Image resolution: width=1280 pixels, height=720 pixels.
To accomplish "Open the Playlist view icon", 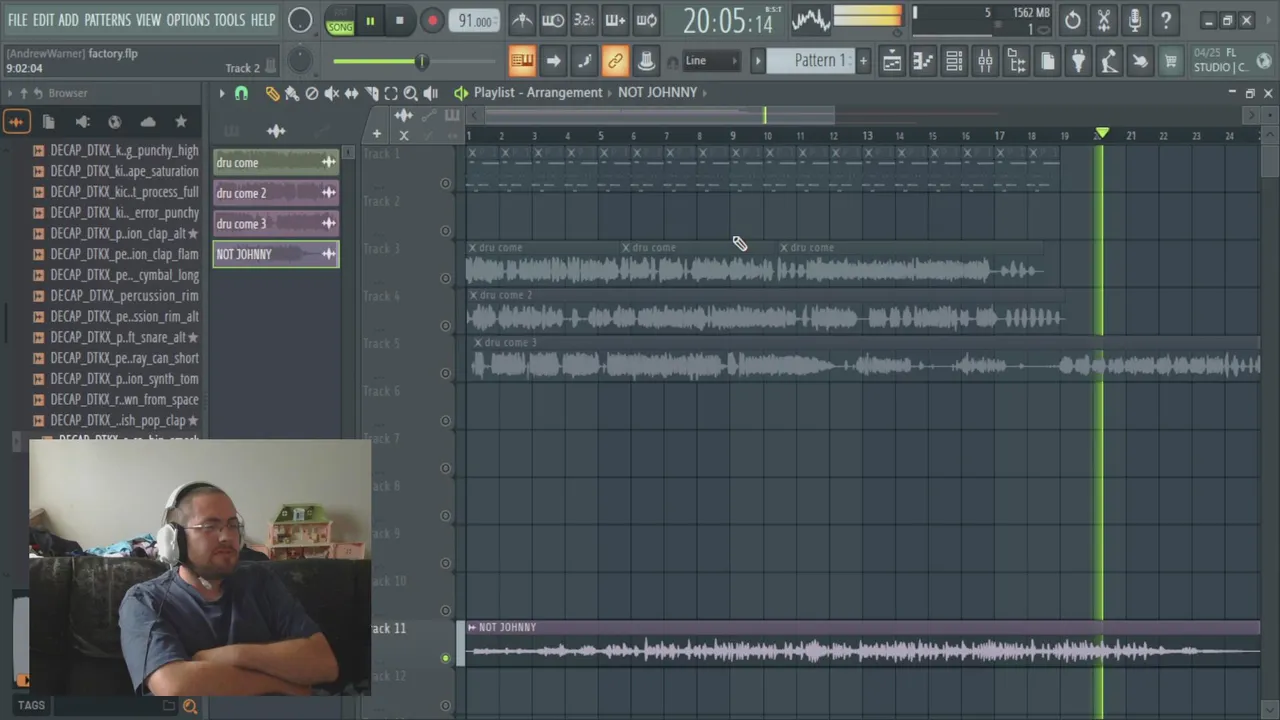I will point(892,62).
